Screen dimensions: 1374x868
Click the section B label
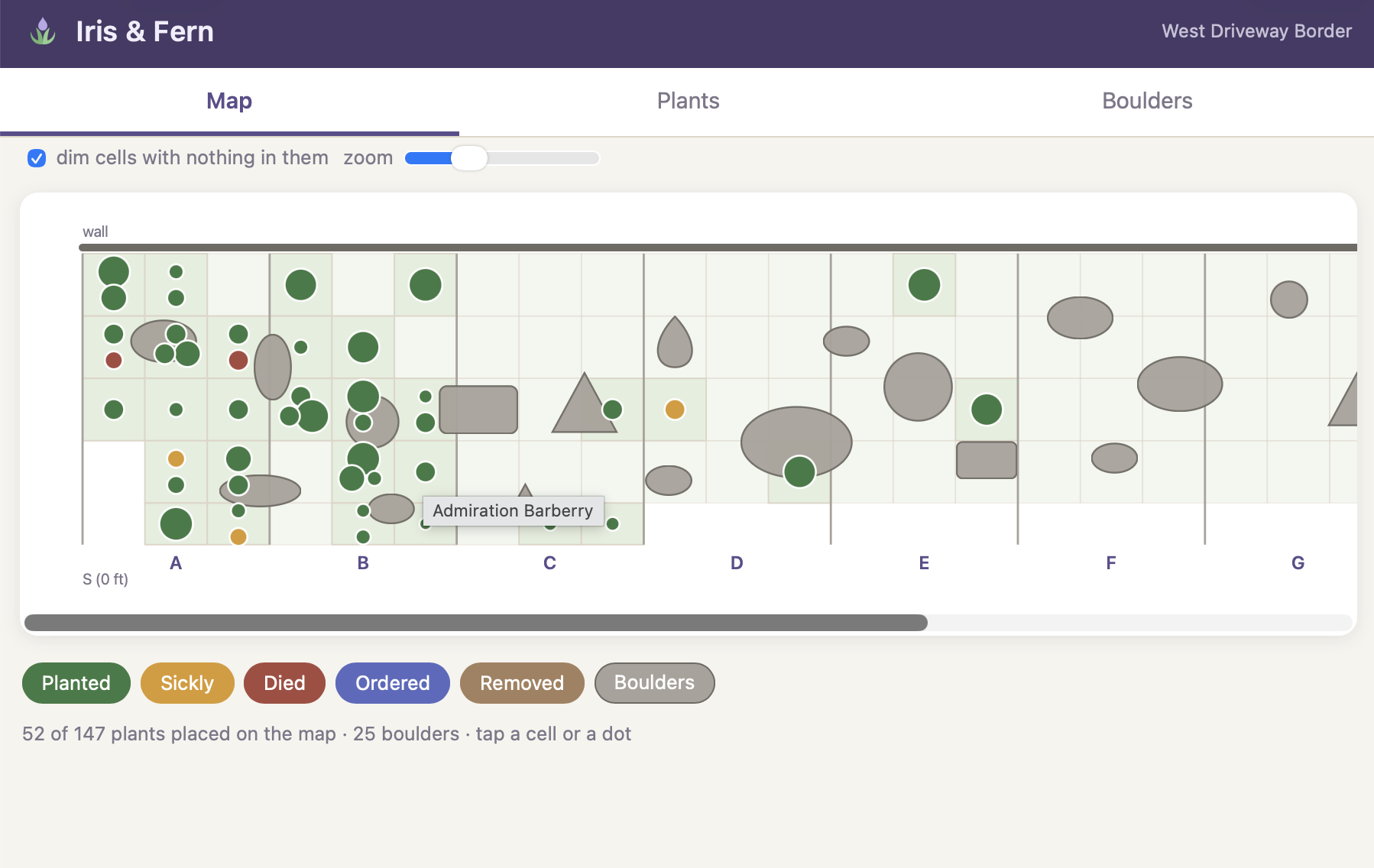363,563
